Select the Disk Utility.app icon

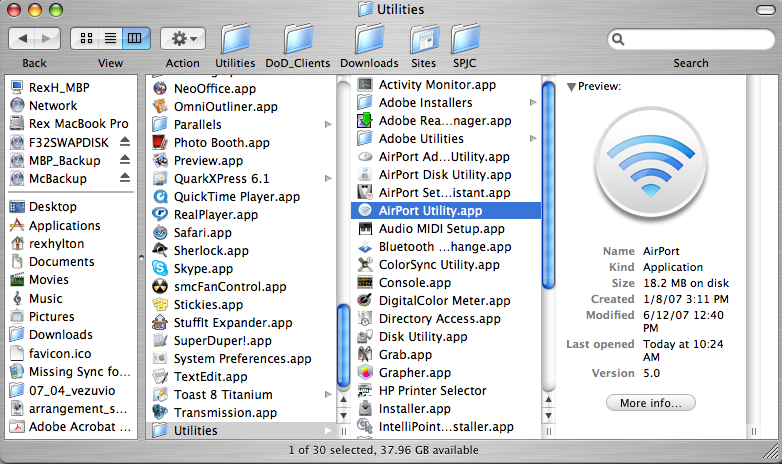(365, 336)
